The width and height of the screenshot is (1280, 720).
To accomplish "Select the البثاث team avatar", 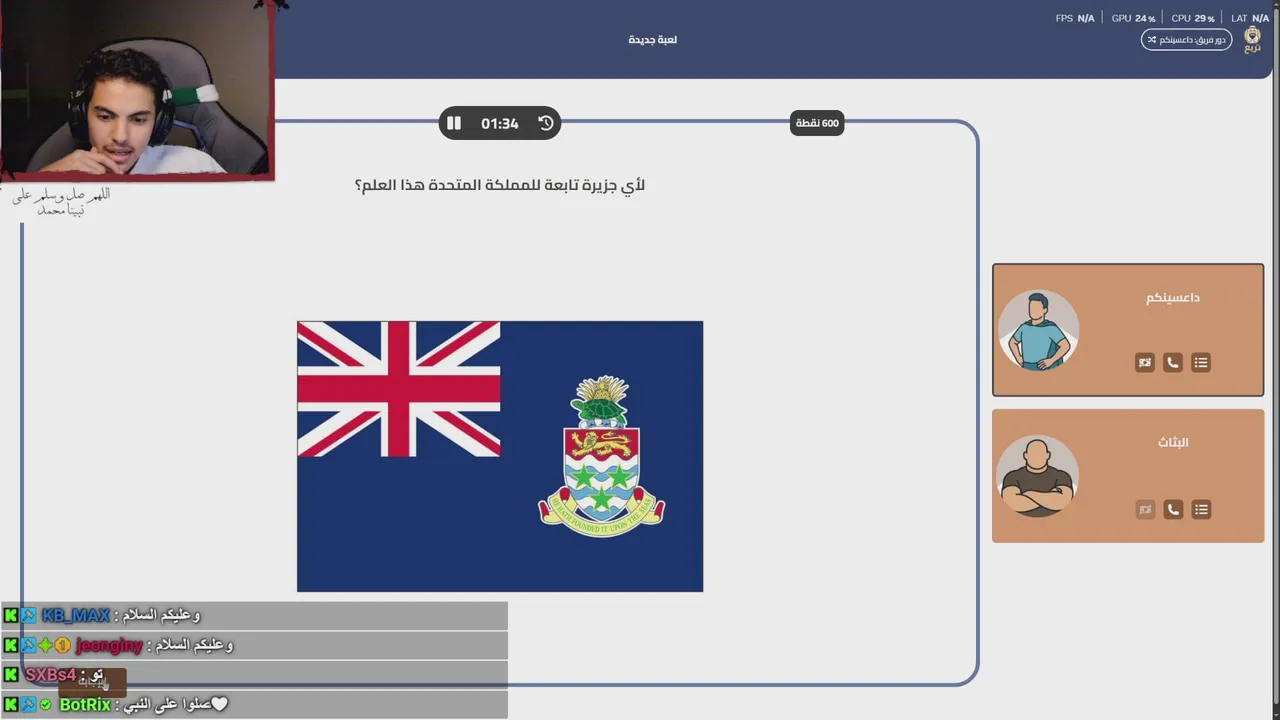I will click(x=1038, y=477).
